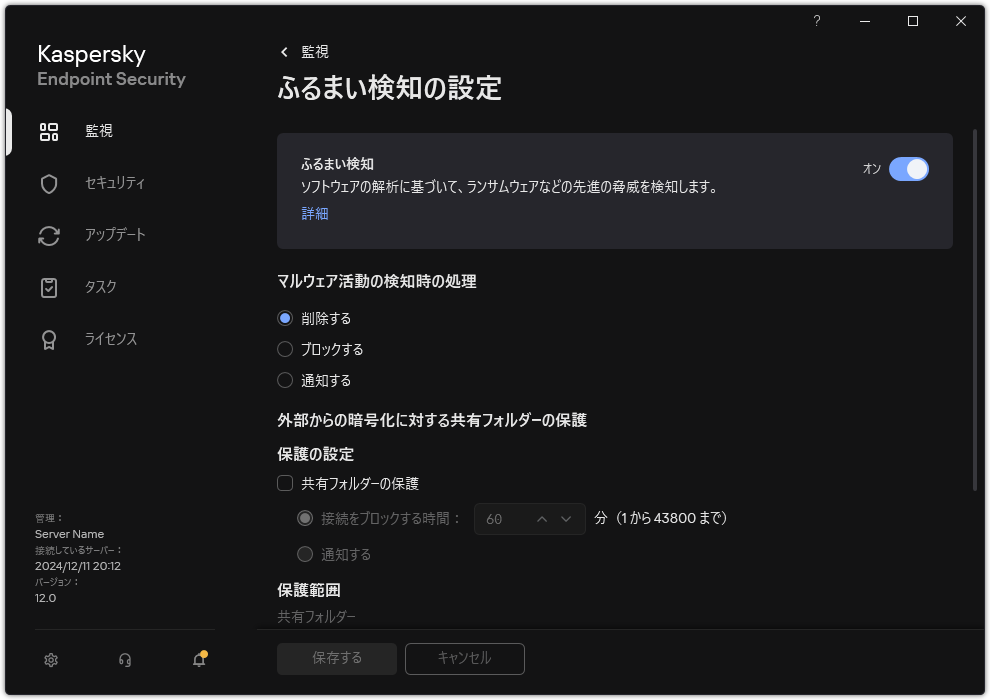Enable the 共有フォルダーの保護 checkbox

(x=285, y=483)
